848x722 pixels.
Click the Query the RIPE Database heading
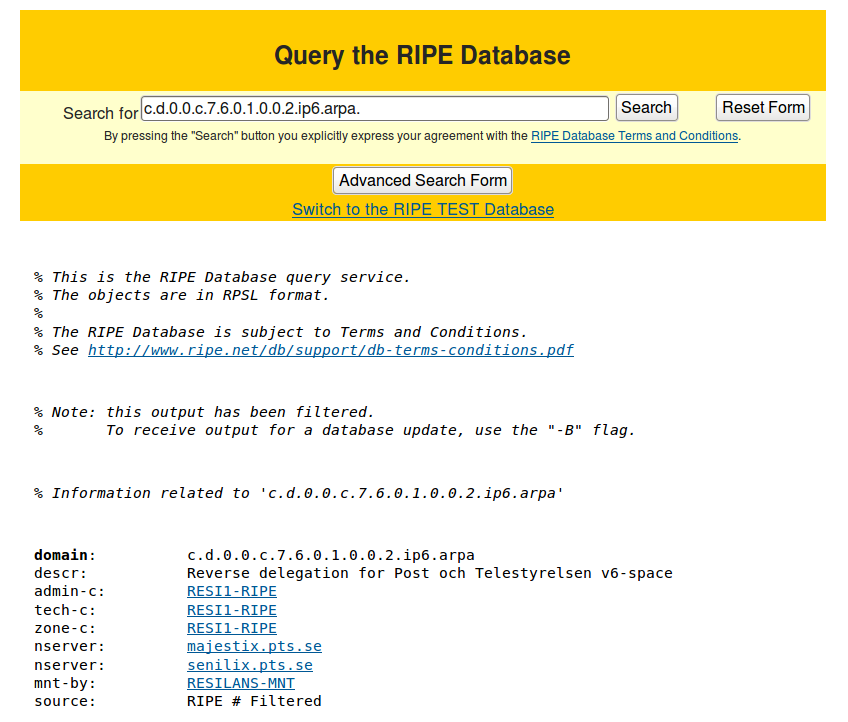(422, 55)
